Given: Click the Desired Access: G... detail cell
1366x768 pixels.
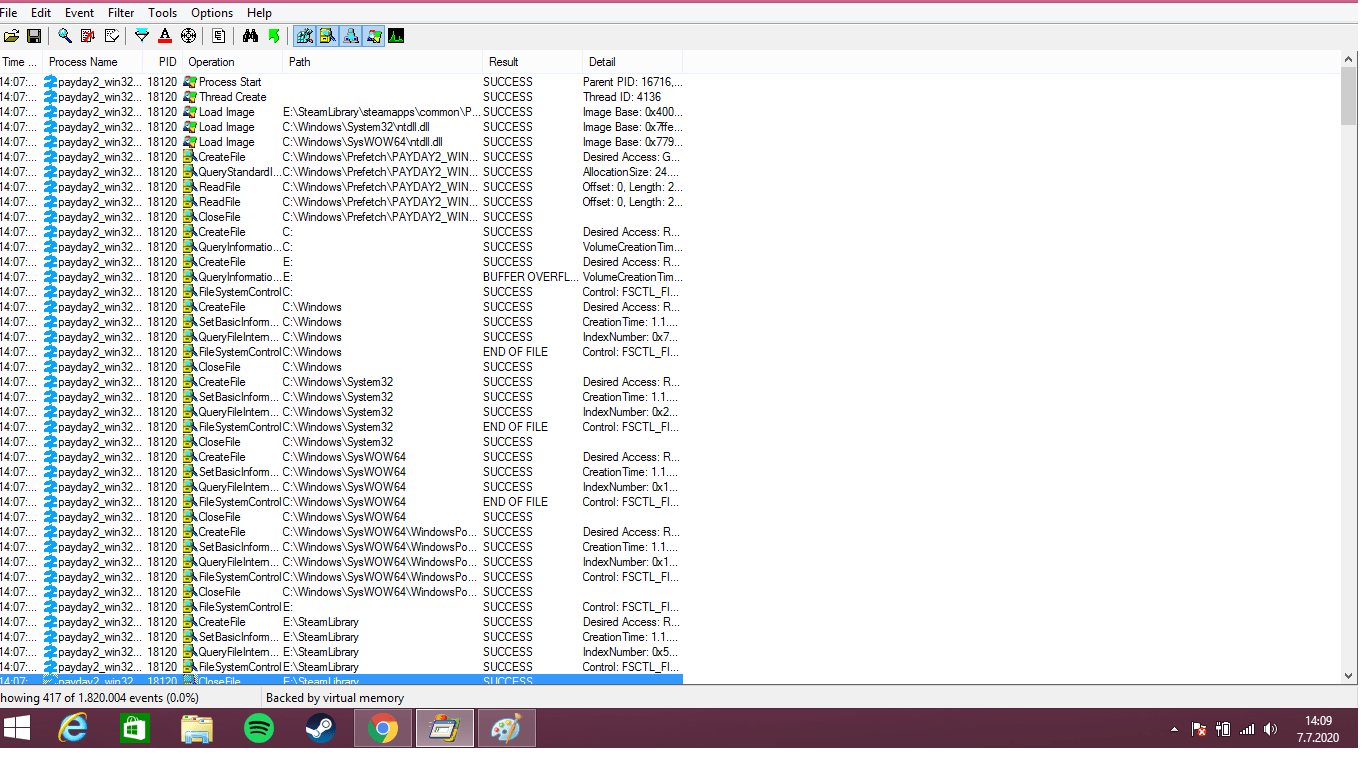Looking at the screenshot, I should point(631,157).
